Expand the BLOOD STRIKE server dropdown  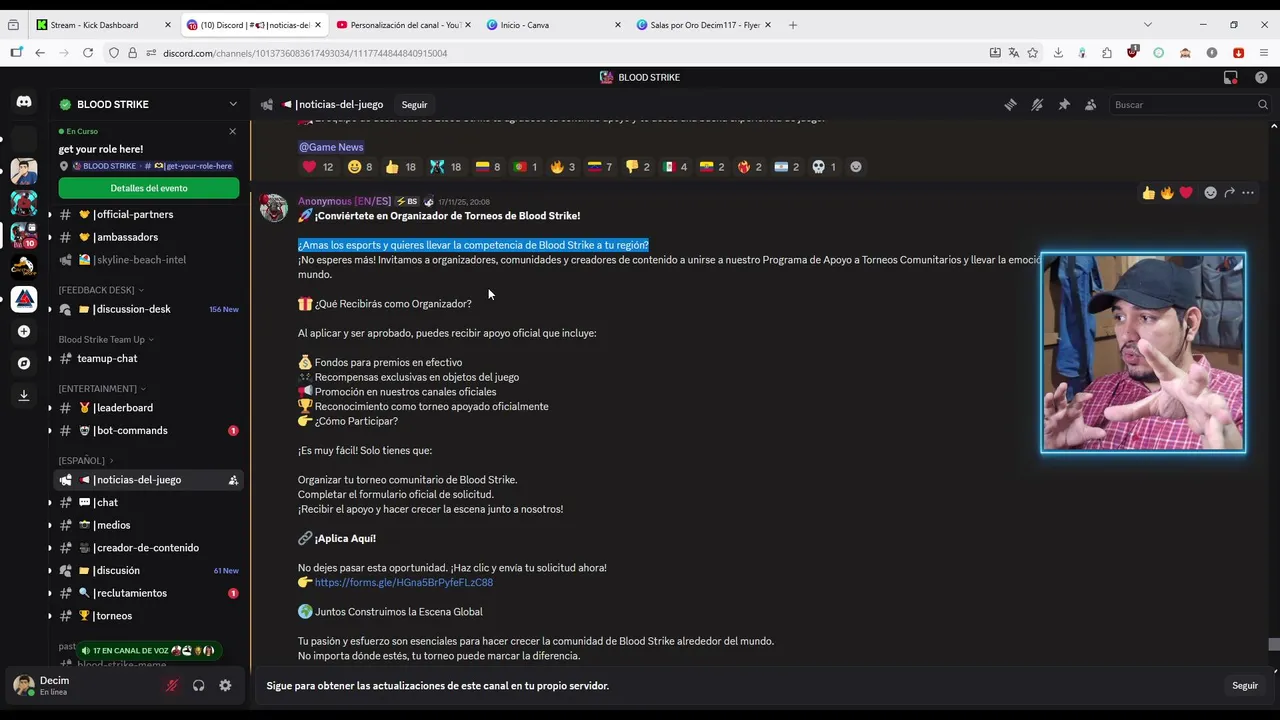(233, 104)
